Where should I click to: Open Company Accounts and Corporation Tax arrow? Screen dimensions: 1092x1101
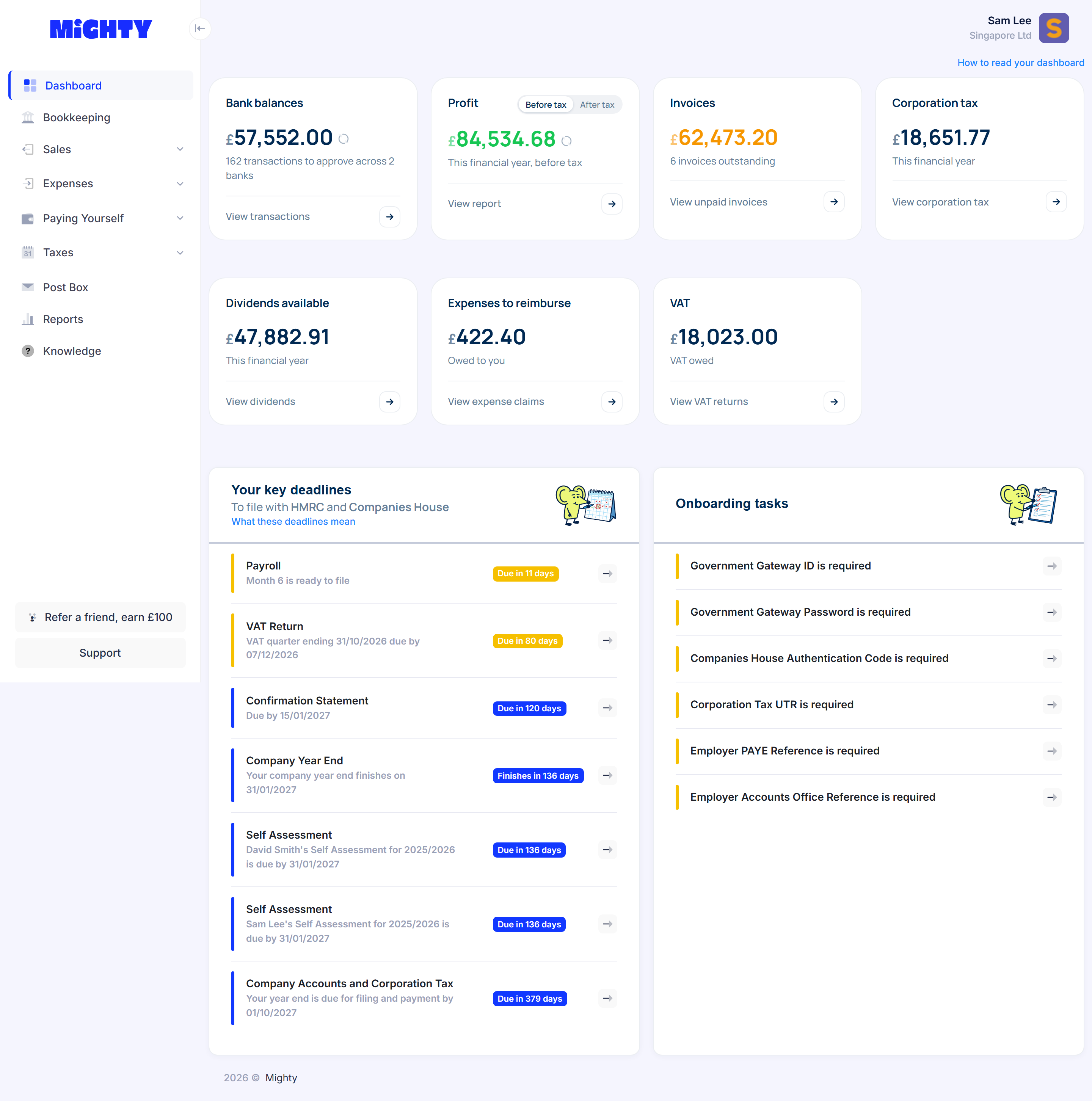(x=607, y=998)
